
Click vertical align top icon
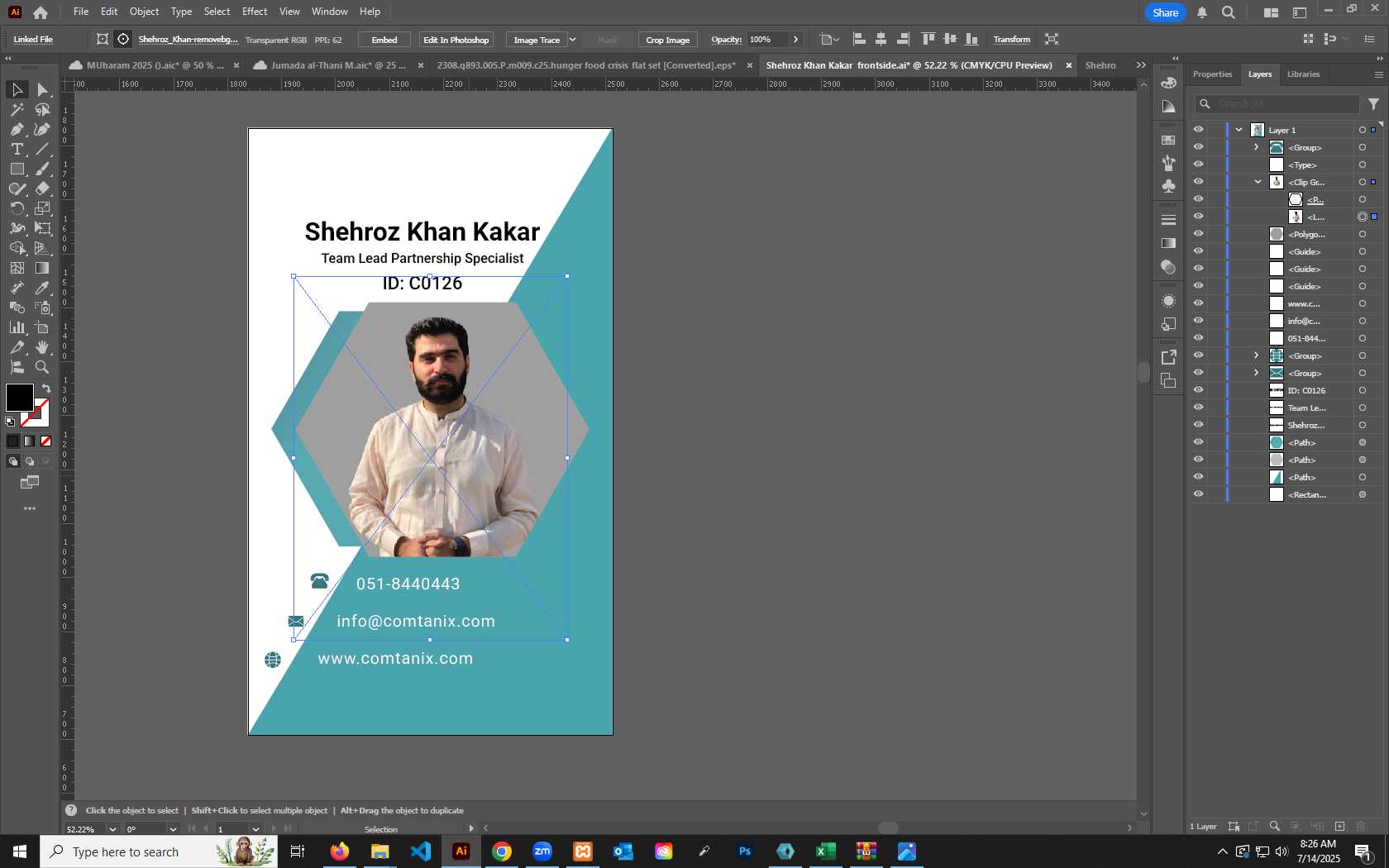click(x=928, y=39)
